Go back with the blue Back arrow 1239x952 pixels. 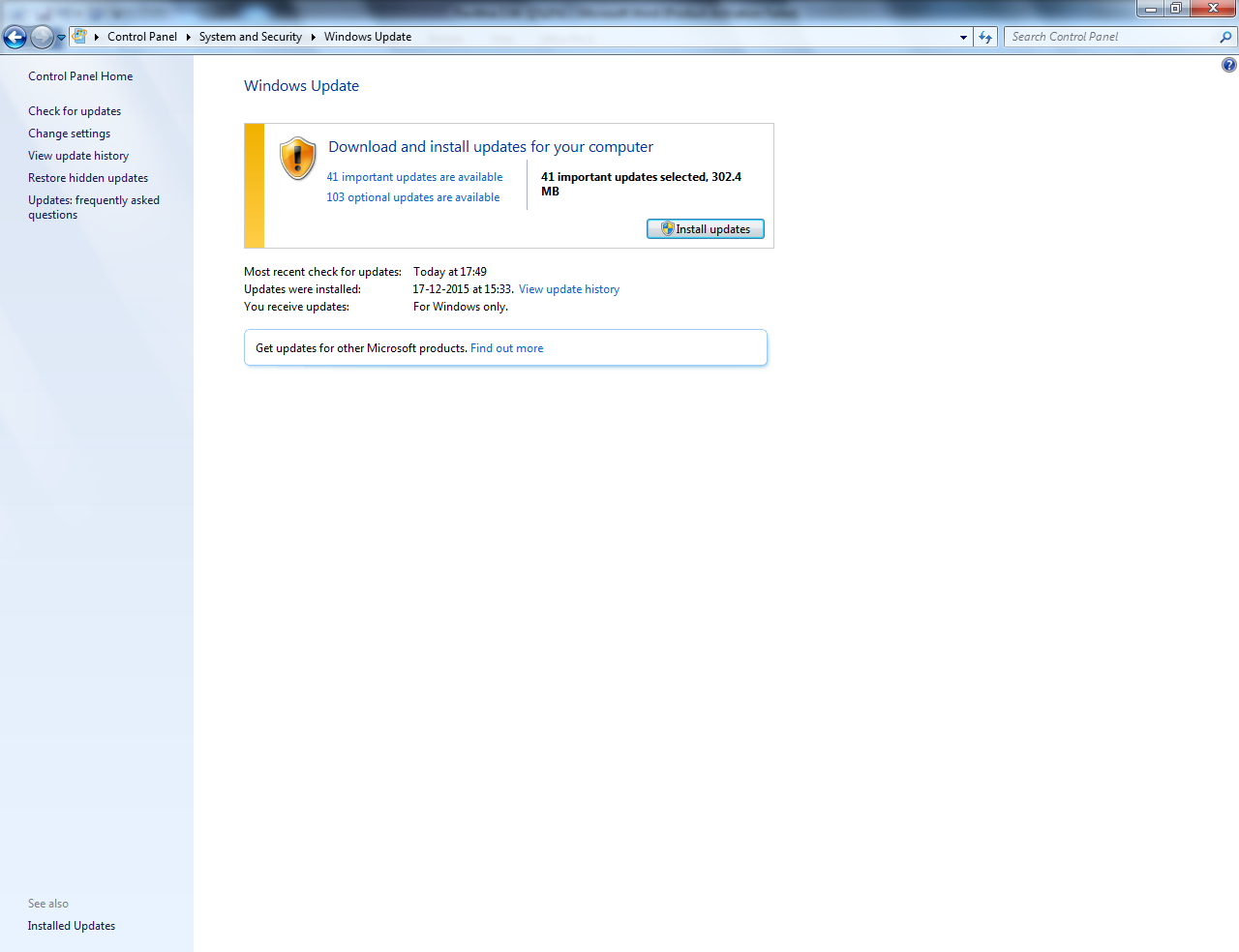coord(15,38)
